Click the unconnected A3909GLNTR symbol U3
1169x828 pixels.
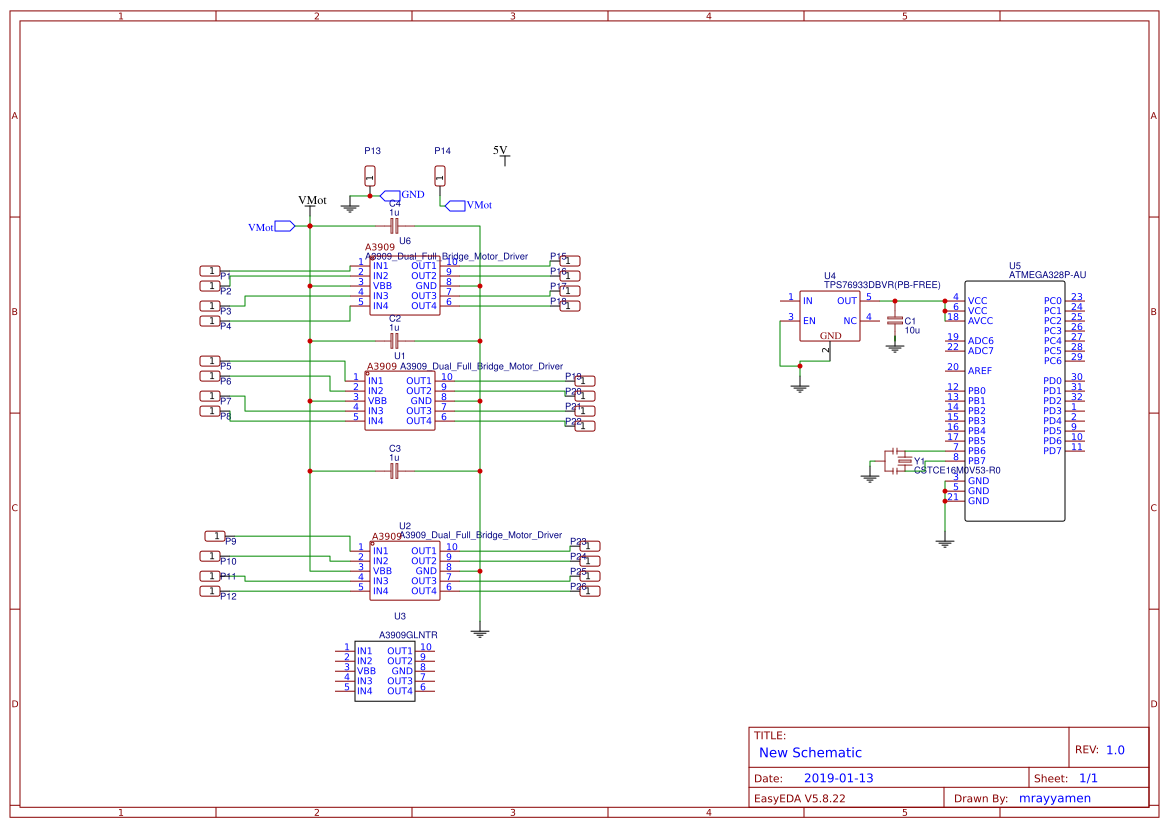pyautogui.click(x=385, y=672)
